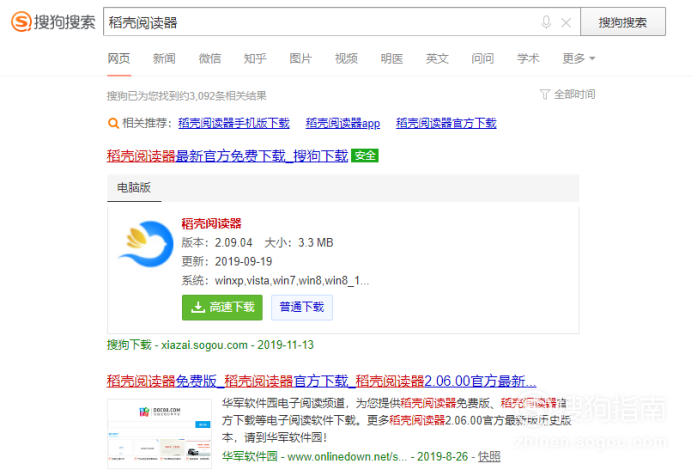This screenshot has height=476, width=691.
Task: Click the 搜狗已为您找到约3,092条相关结果 text
Action: click(187, 96)
